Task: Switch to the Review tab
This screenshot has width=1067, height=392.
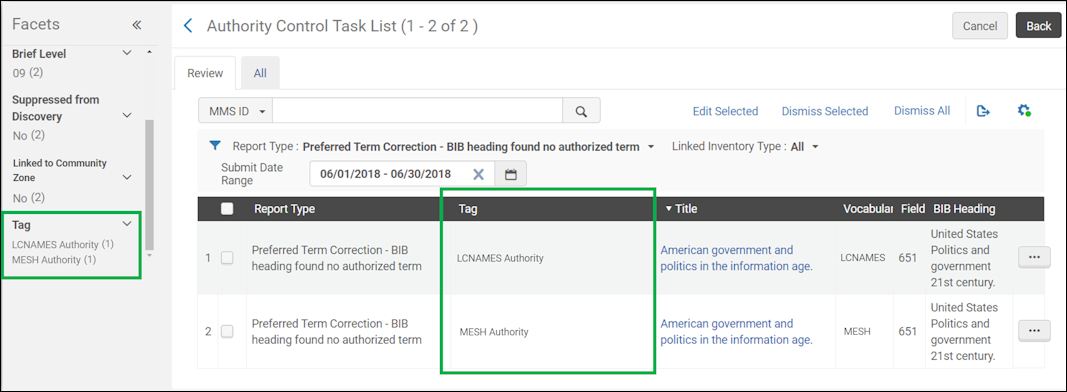Action: click(x=206, y=73)
